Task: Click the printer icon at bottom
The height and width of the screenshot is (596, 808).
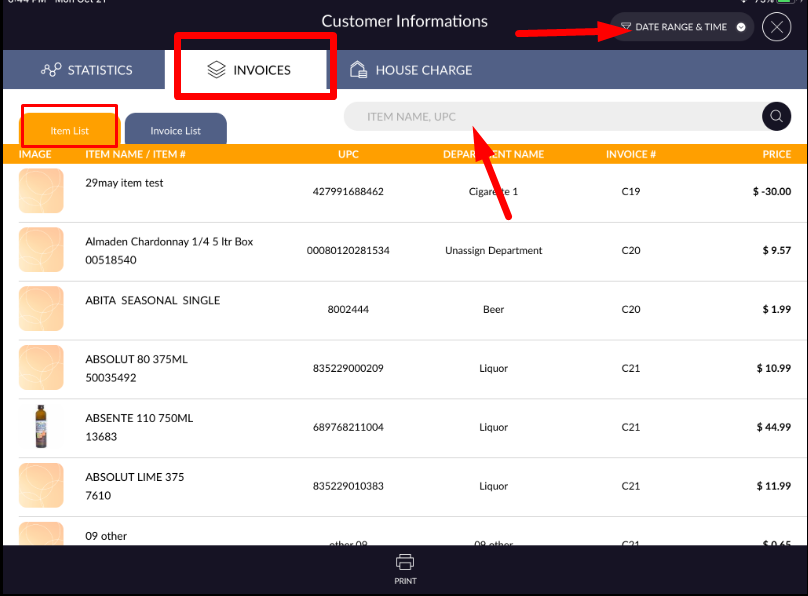Action: [x=405, y=561]
